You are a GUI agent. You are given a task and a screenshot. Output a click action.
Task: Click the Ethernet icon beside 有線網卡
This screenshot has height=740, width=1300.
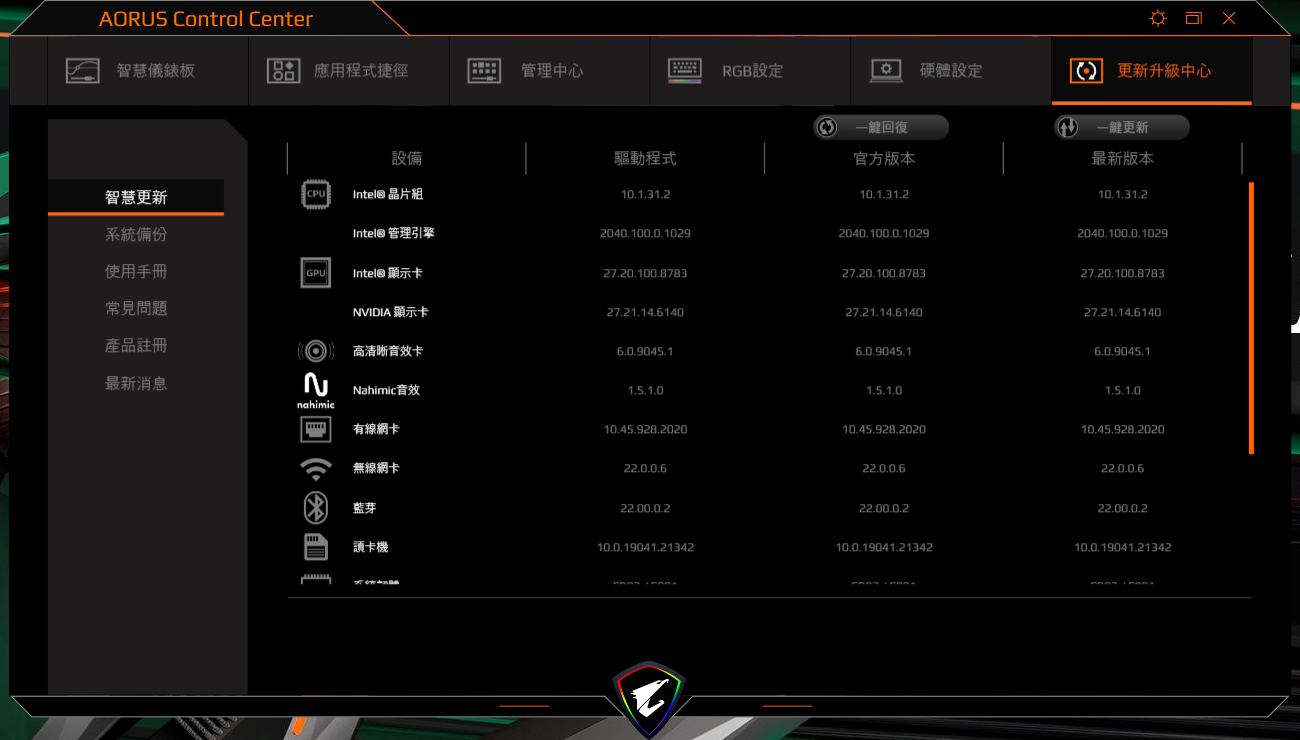pyautogui.click(x=316, y=429)
